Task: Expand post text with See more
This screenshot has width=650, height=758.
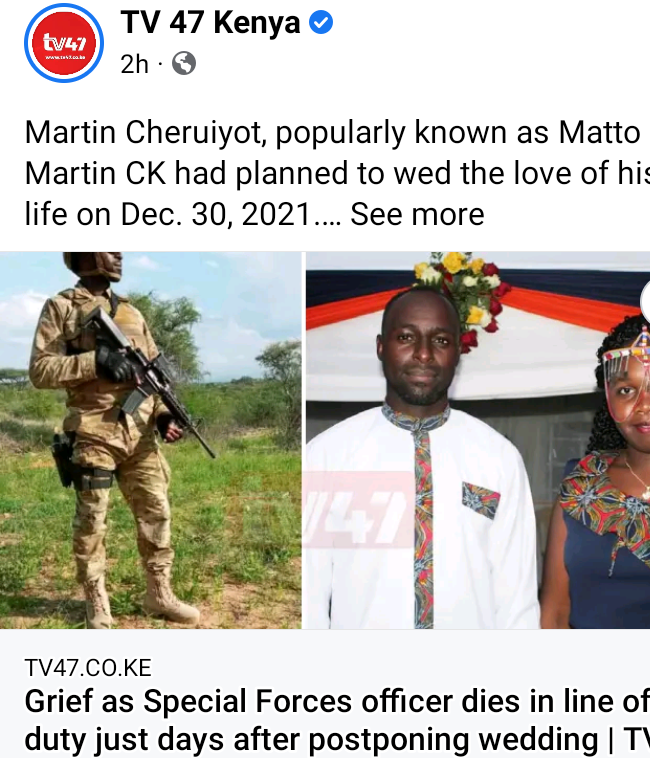Action: click(x=417, y=214)
